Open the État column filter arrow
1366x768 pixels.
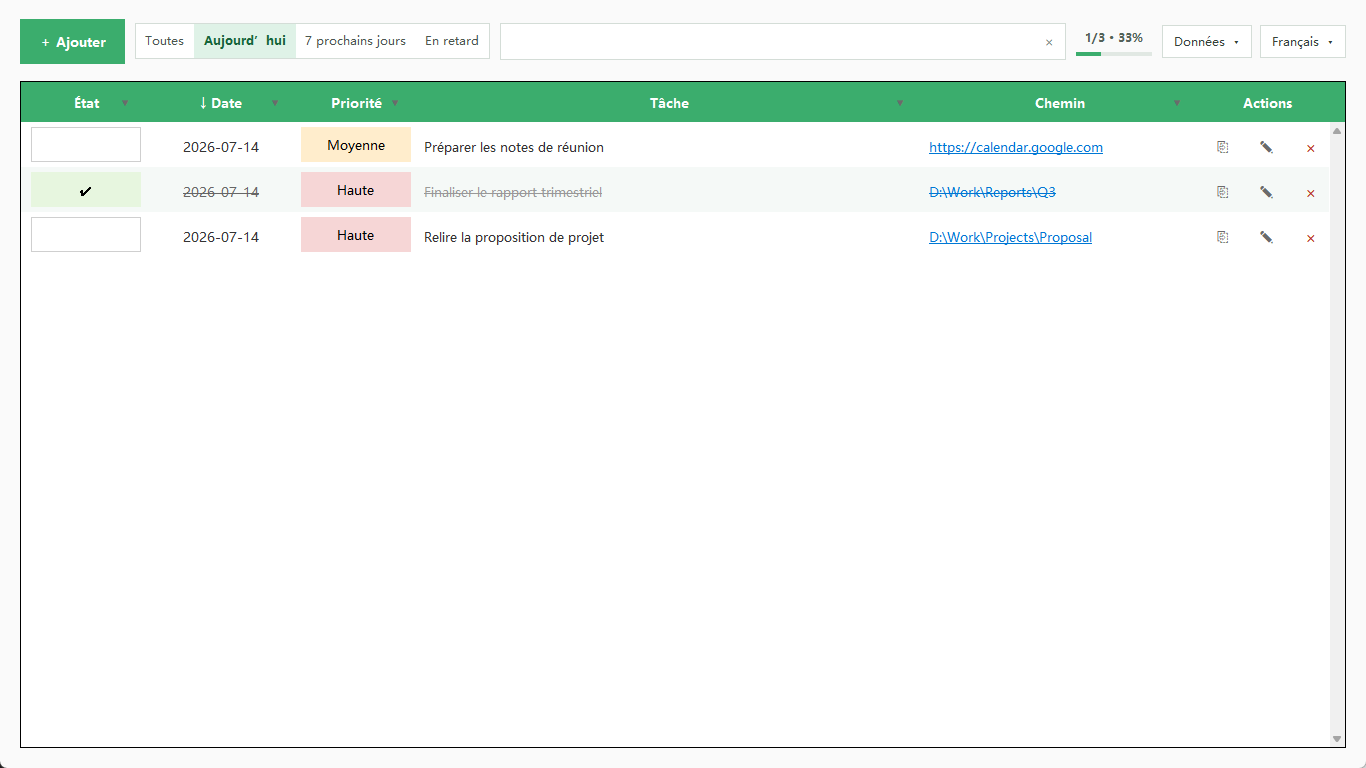(x=125, y=103)
